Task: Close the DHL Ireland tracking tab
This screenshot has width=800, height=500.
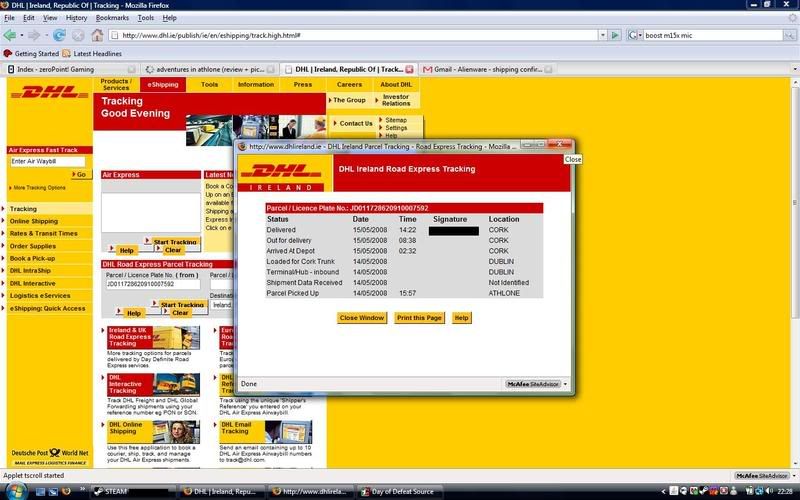Action: 409,69
